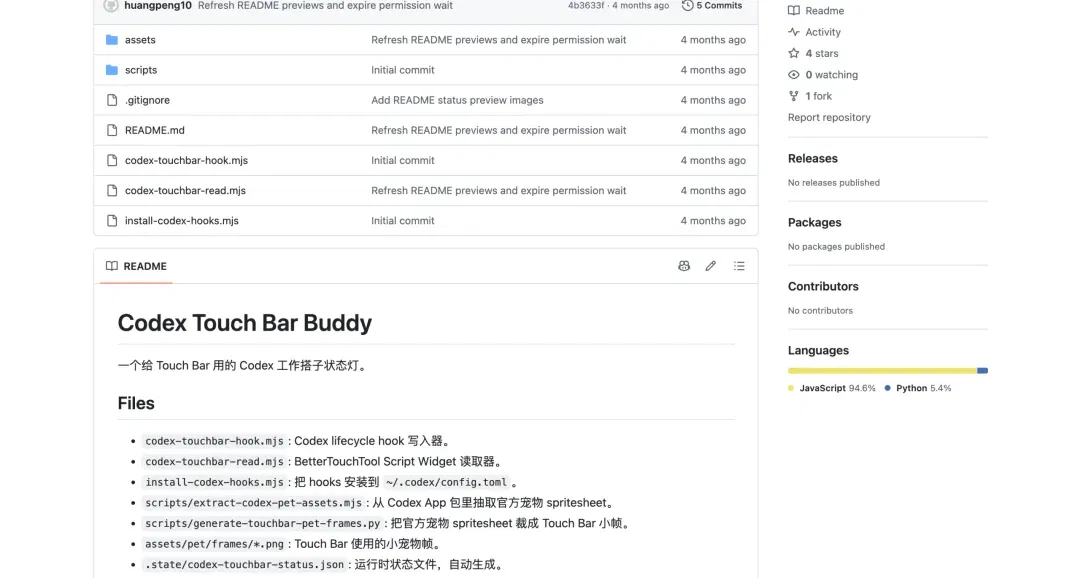View the 1 fork list
Screen dimensions: 1080x578
(x=818, y=96)
